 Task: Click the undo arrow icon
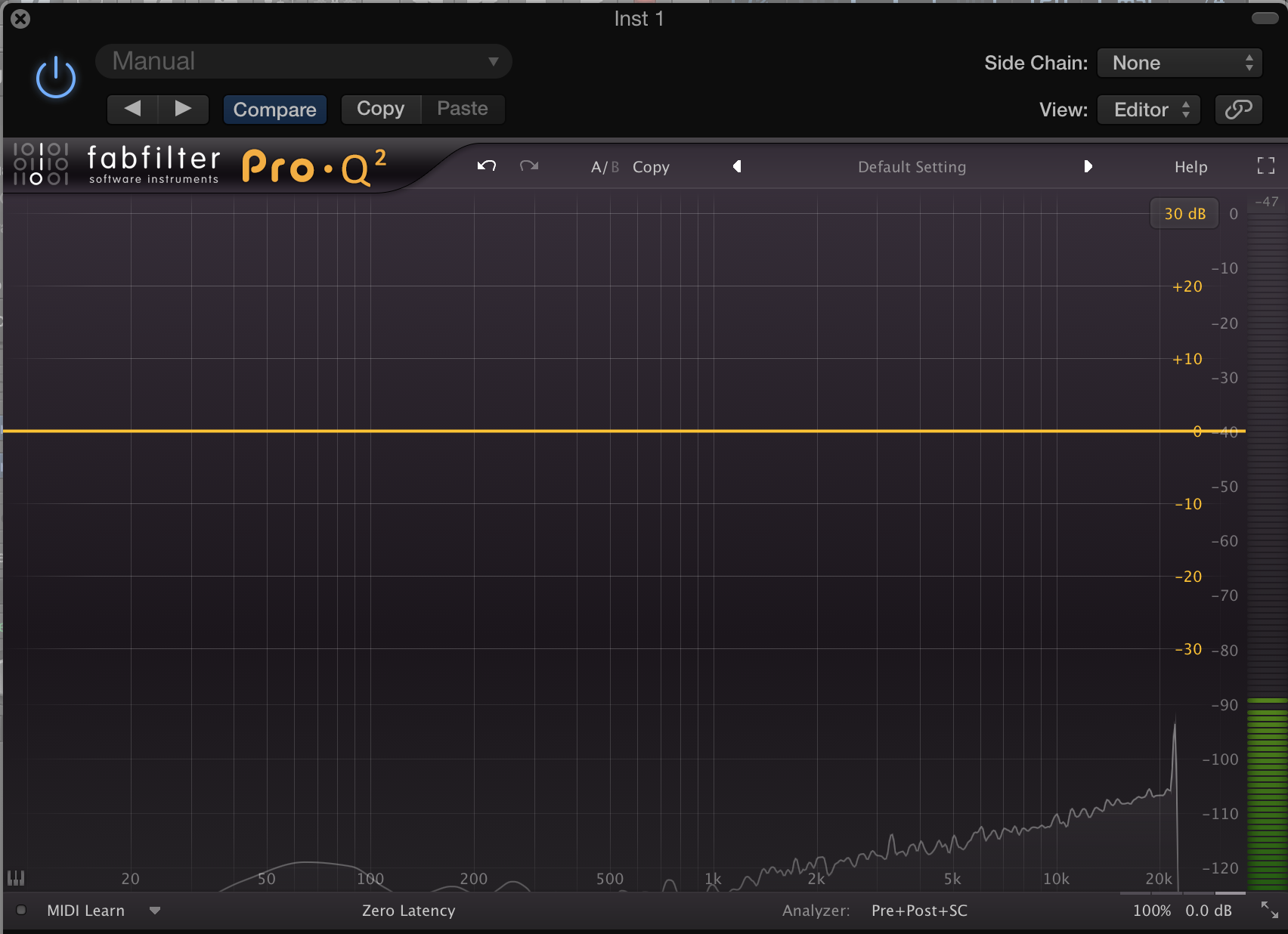tap(487, 166)
